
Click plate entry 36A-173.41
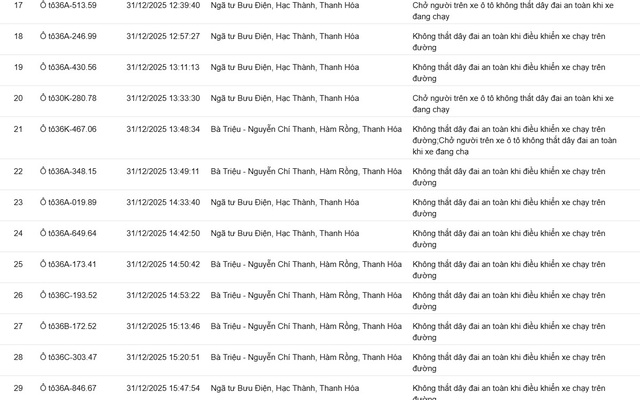pyautogui.click(x=68, y=264)
